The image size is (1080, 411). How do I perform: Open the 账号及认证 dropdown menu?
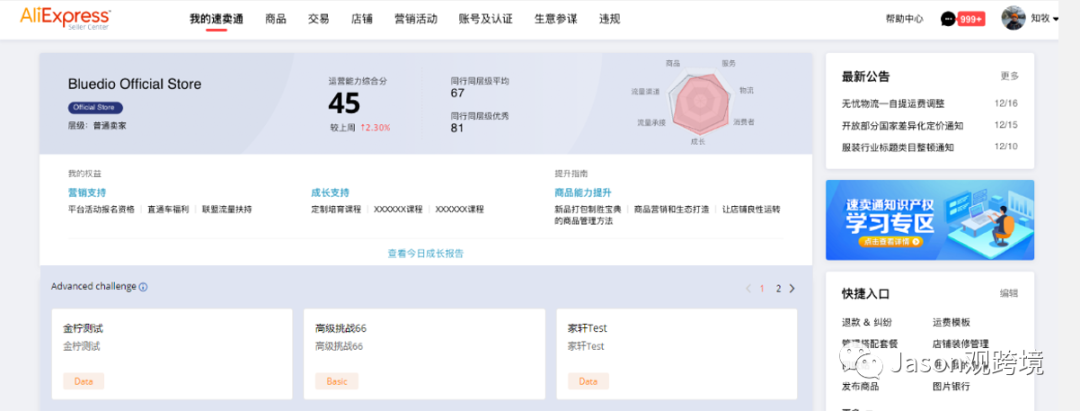tap(485, 19)
